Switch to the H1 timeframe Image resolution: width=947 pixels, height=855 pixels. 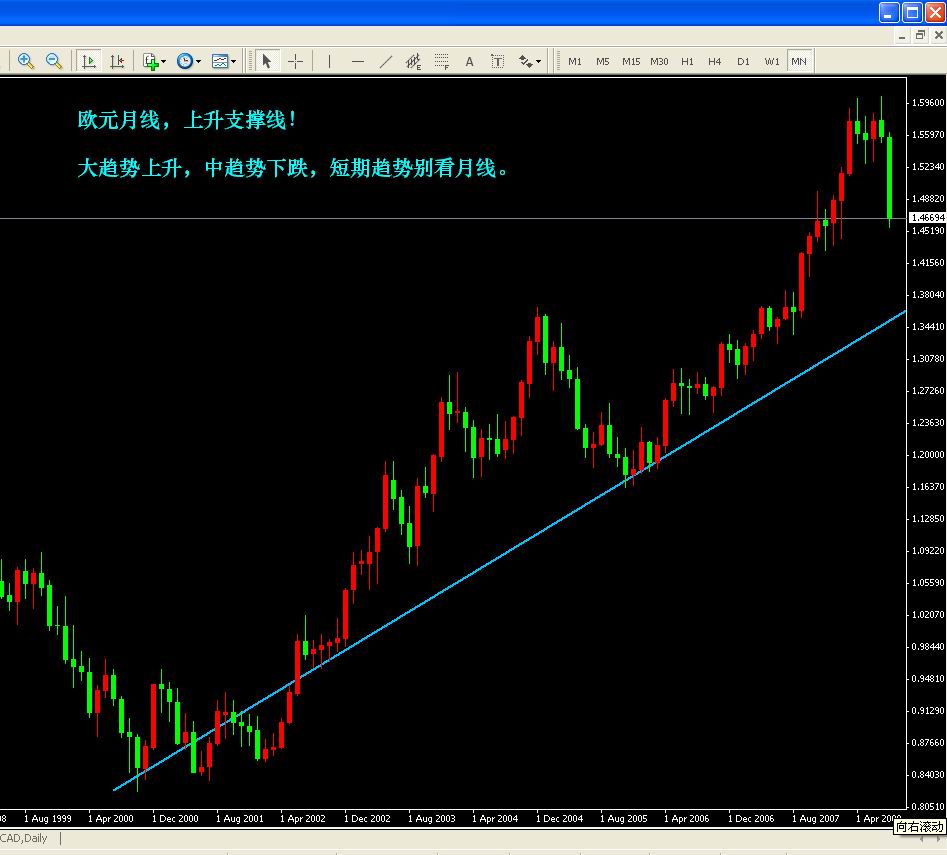(687, 61)
